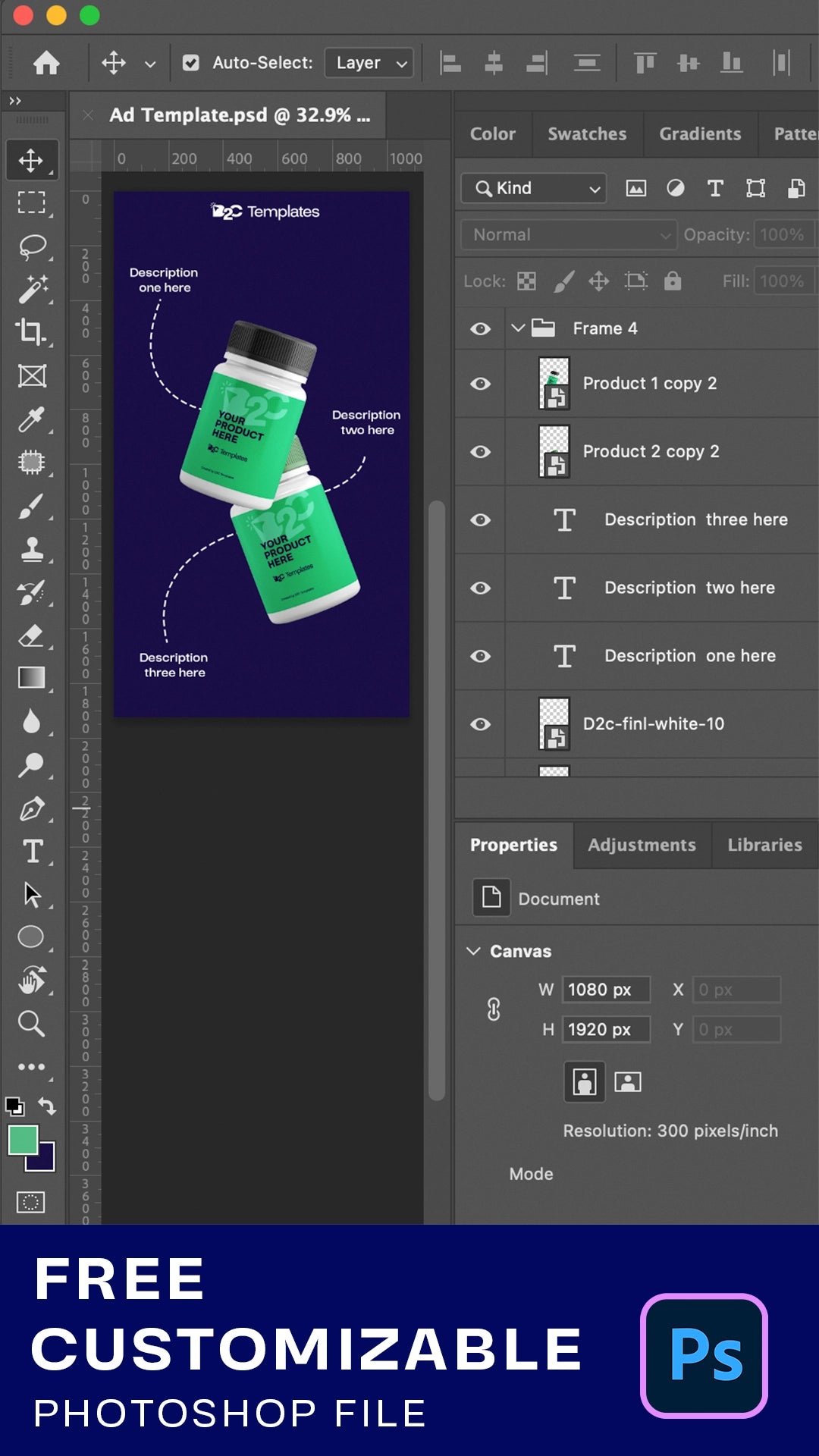This screenshot has height=1456, width=819.
Task: Collapse the Frame 4 group
Action: tap(518, 328)
